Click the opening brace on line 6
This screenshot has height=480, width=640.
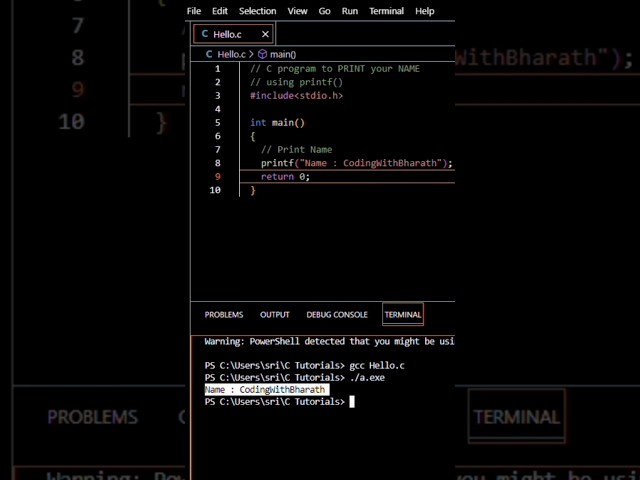(253, 136)
